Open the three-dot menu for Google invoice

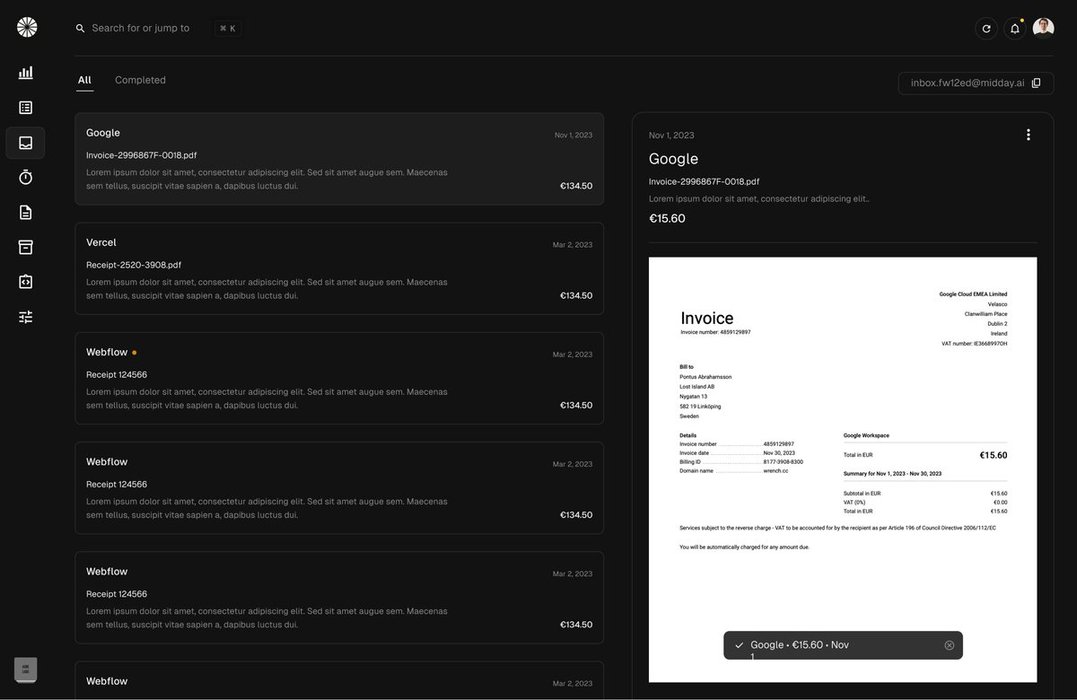[1028, 135]
